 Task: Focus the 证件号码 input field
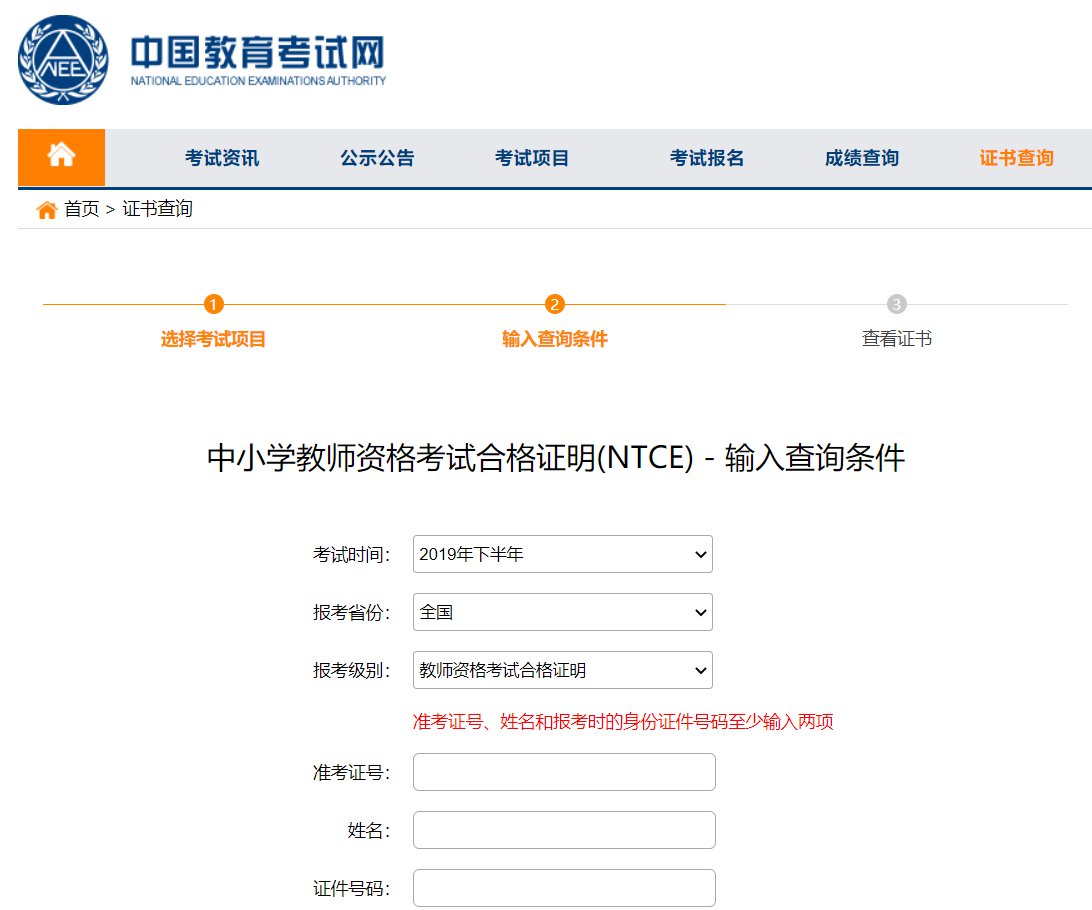(x=564, y=888)
